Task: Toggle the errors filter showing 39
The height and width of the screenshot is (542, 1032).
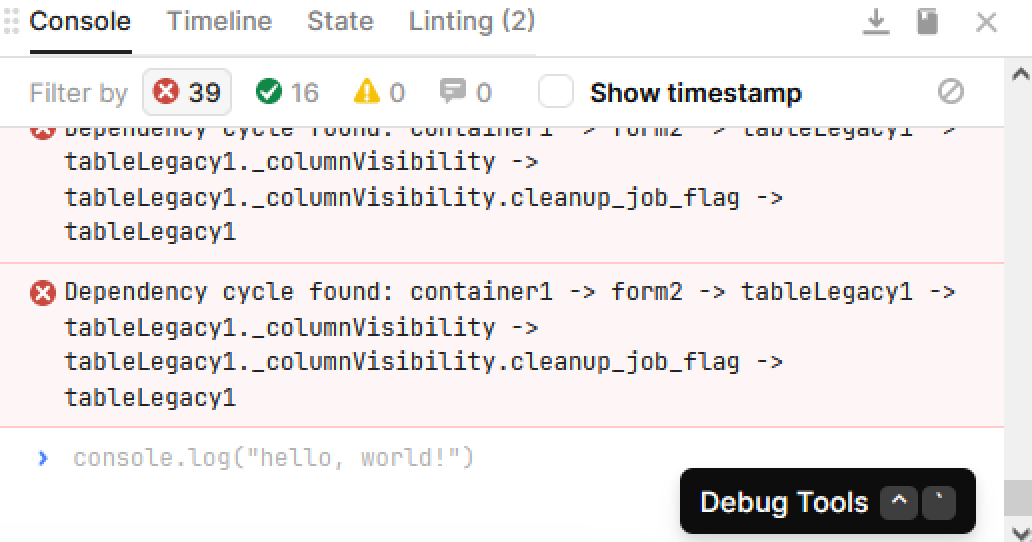Action: coord(188,93)
